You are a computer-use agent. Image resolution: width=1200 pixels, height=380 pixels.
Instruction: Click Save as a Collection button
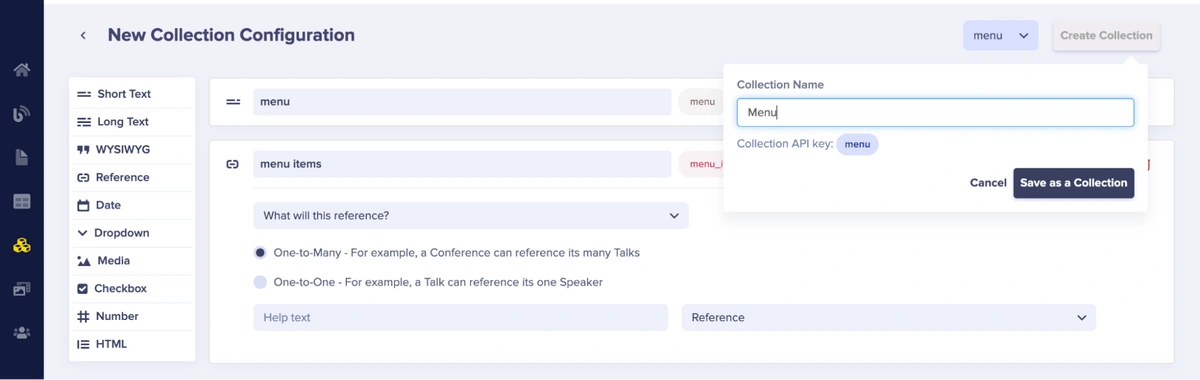click(x=1073, y=183)
